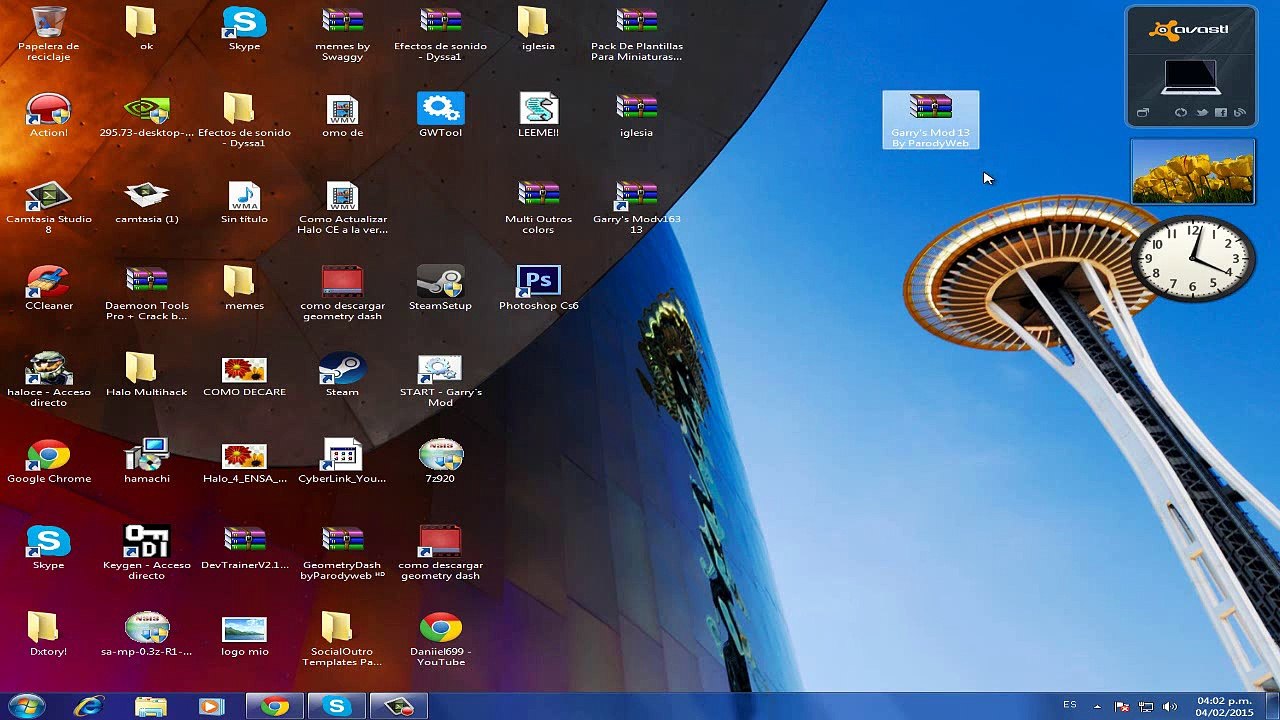Select the Skype shortcut beside the Keygen icon
Viewport: 1280px width, 720px height.
pos(48,548)
